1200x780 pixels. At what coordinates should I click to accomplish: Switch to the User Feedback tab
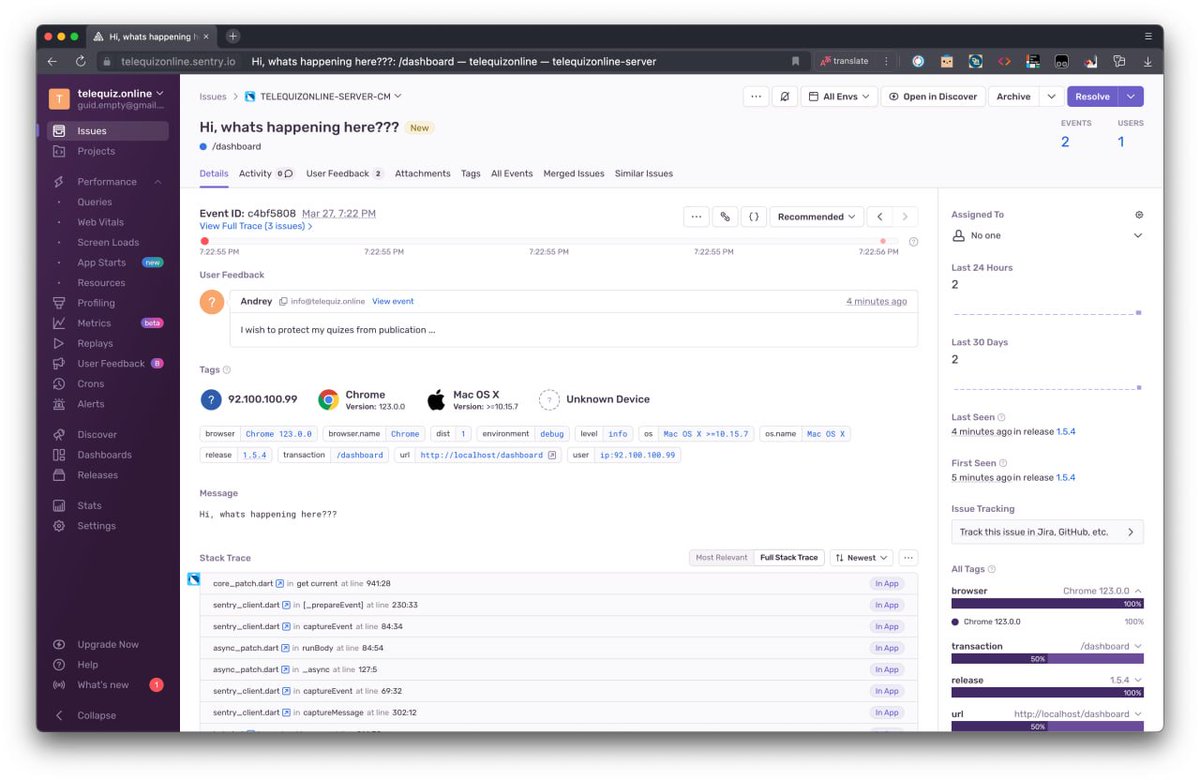[344, 174]
